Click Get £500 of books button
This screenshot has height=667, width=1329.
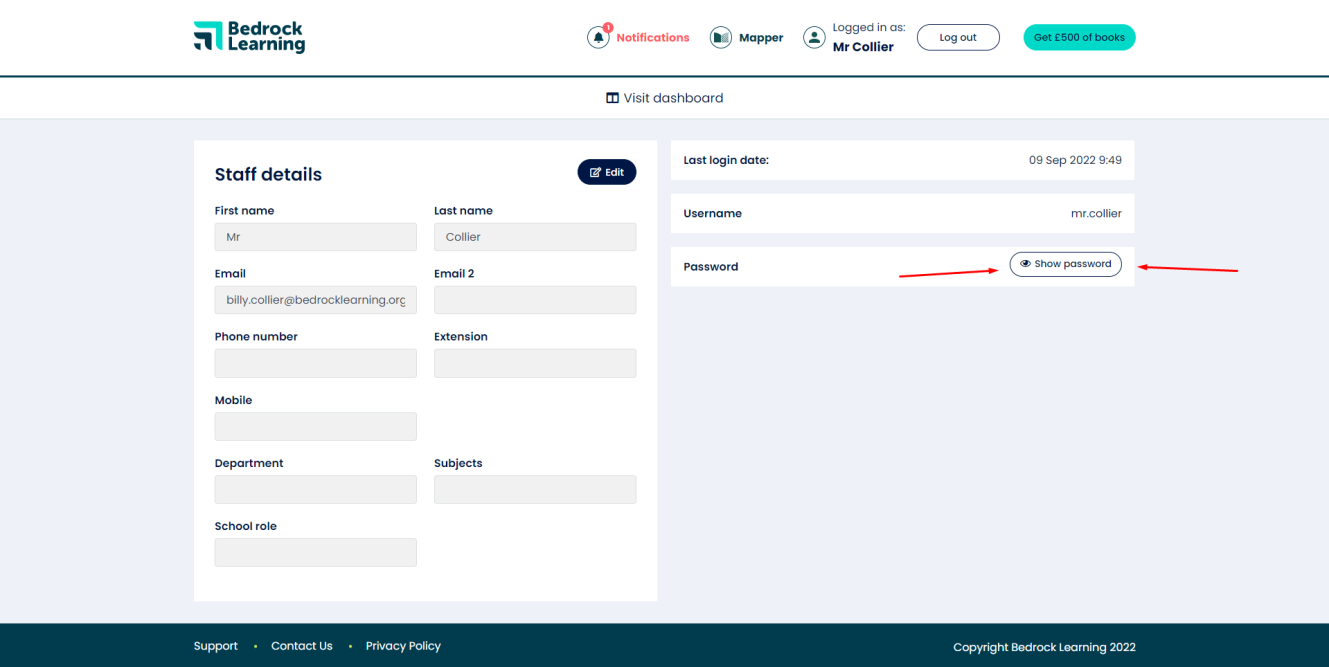click(x=1079, y=38)
